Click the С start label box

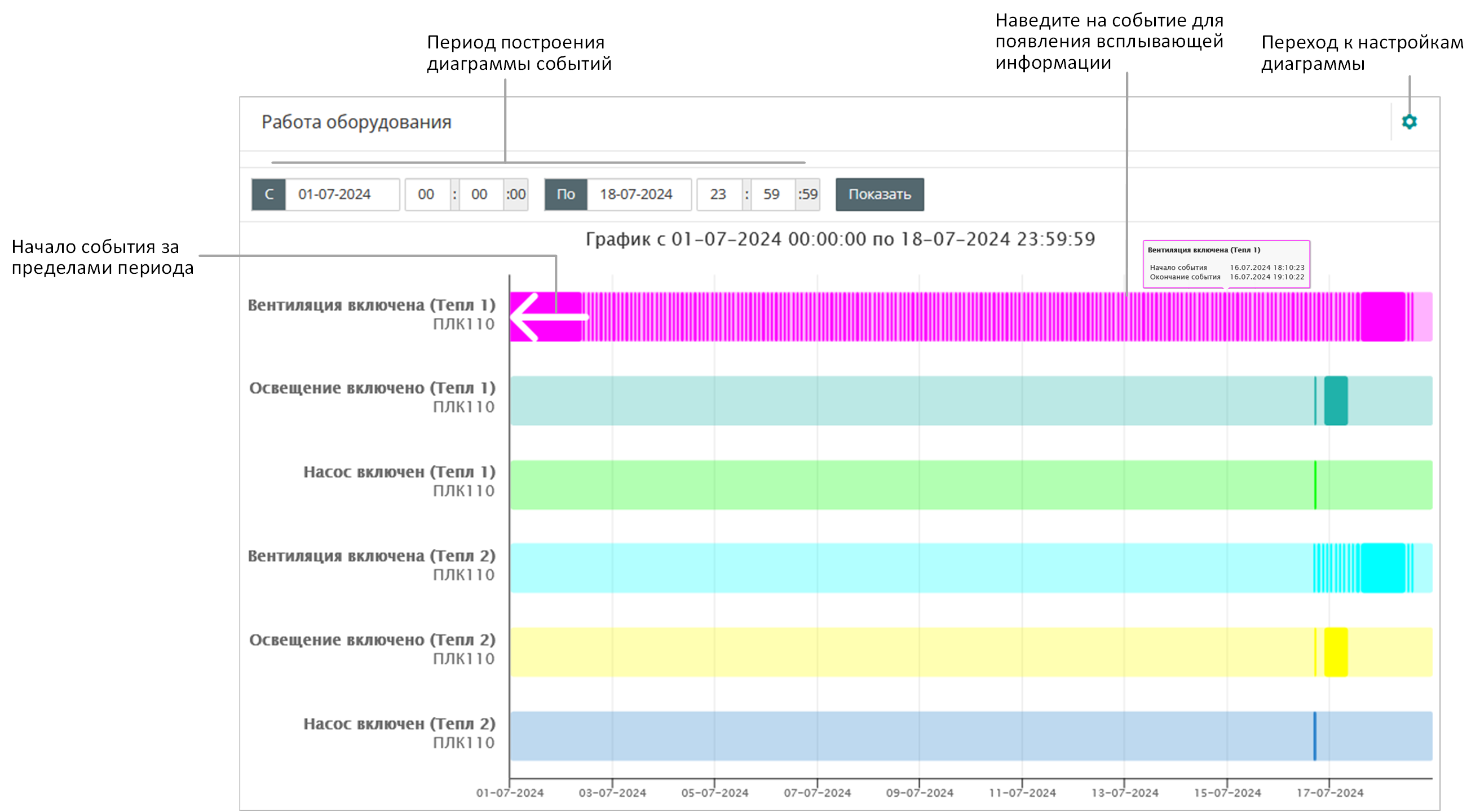268,194
